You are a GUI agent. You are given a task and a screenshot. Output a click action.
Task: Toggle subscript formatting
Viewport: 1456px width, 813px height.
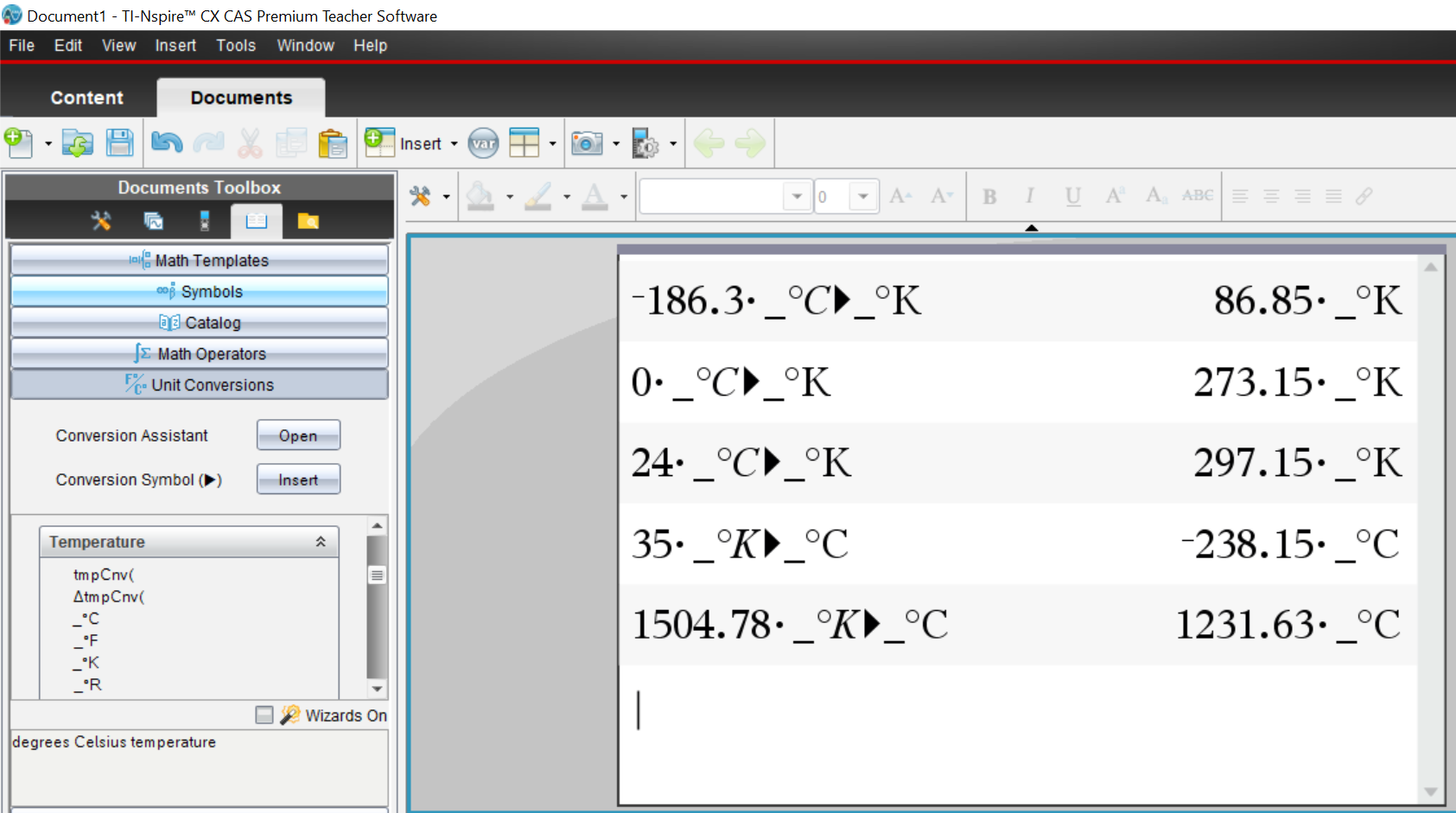(x=1156, y=196)
